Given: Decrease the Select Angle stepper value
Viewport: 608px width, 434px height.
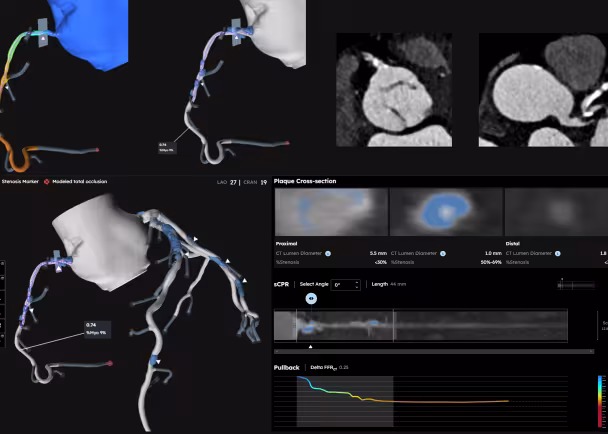Looking at the screenshot, I should pyautogui.click(x=357, y=287).
